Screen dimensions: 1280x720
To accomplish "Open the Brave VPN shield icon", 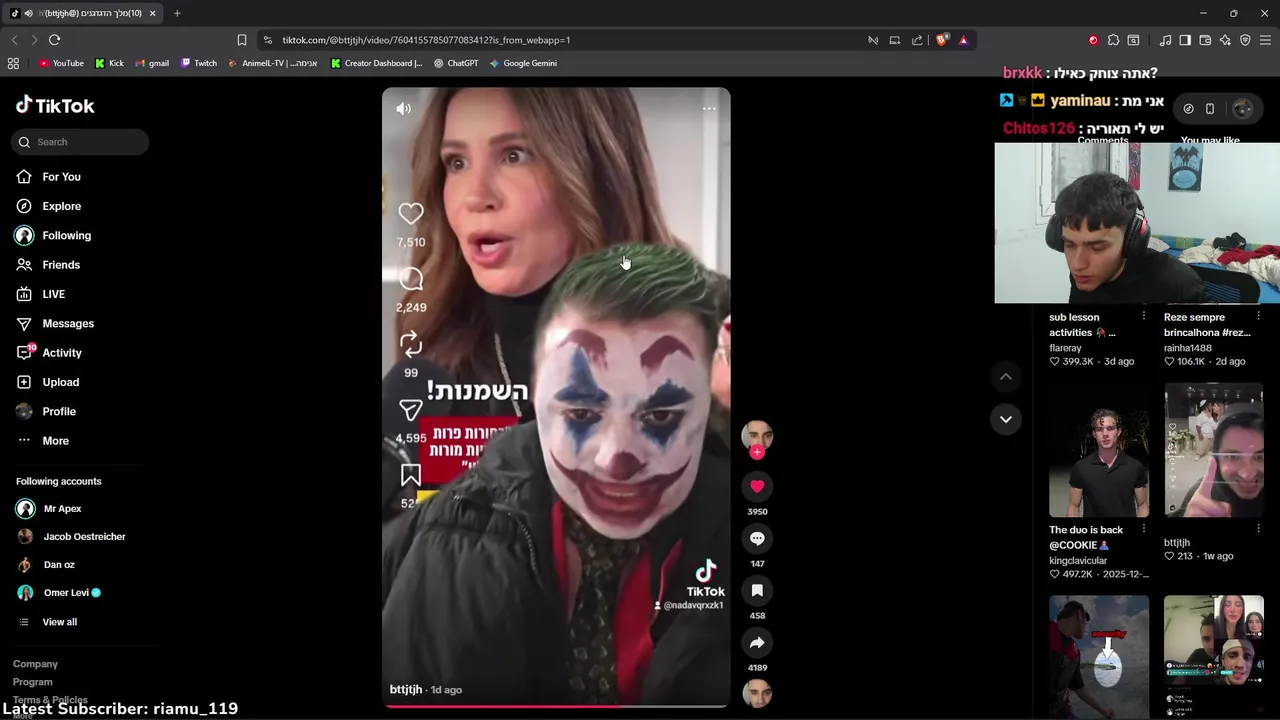I will [x=1245, y=40].
